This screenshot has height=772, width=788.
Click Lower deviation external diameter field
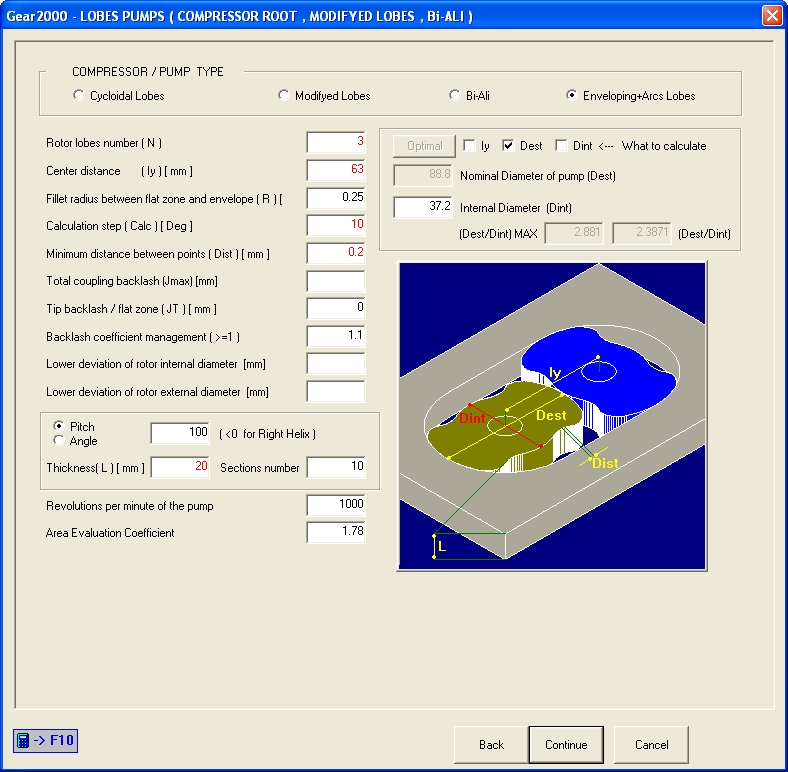tap(336, 391)
